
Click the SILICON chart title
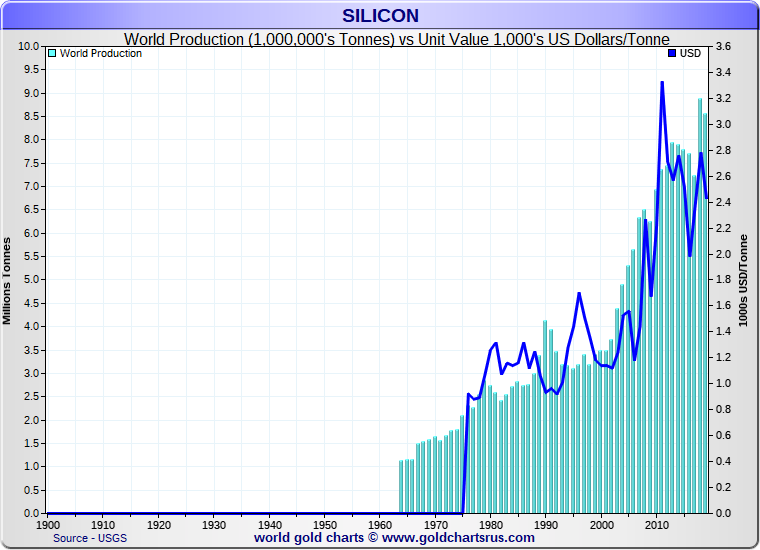(380, 16)
